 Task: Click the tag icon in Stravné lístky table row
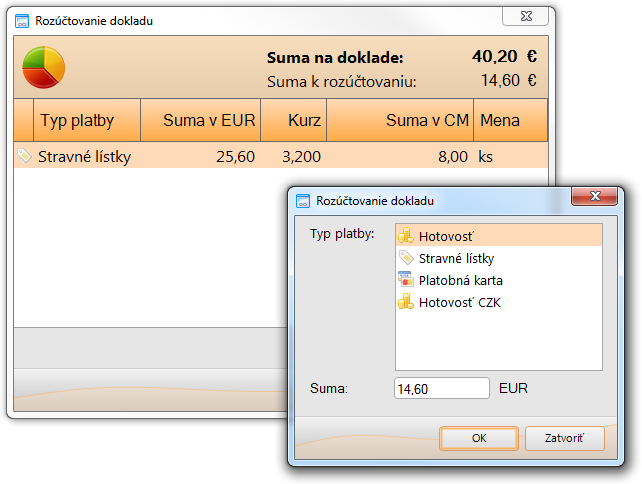point(25,156)
